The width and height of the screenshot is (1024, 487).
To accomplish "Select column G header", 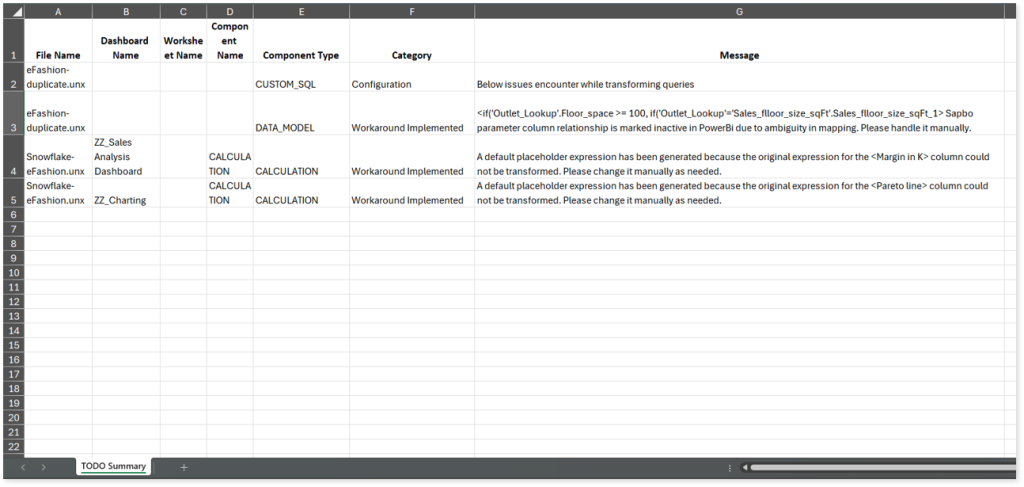I will 738,11.
